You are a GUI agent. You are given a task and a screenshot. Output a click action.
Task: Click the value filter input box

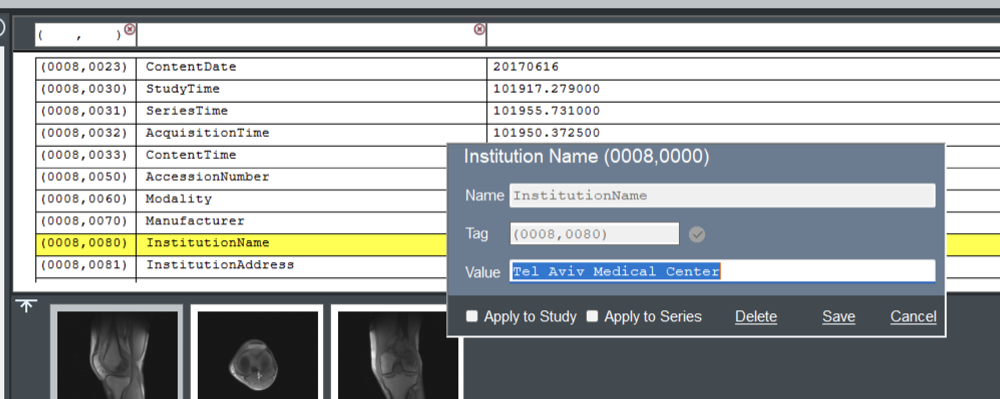coord(744,35)
